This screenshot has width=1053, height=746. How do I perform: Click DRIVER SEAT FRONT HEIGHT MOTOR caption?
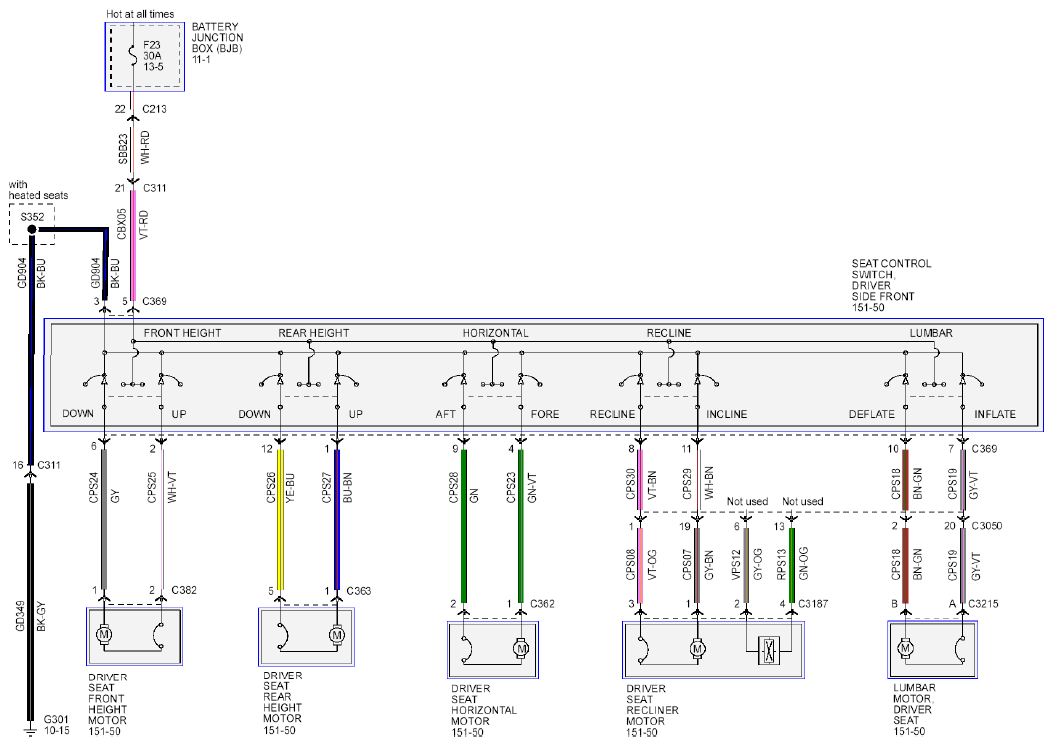tap(107, 704)
